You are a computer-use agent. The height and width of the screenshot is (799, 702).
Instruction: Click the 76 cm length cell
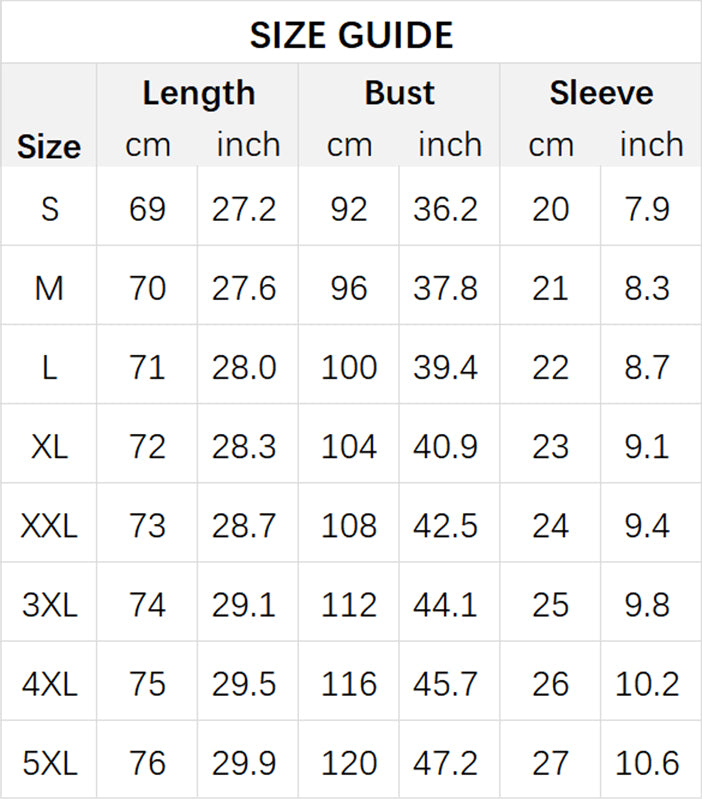coord(147,763)
